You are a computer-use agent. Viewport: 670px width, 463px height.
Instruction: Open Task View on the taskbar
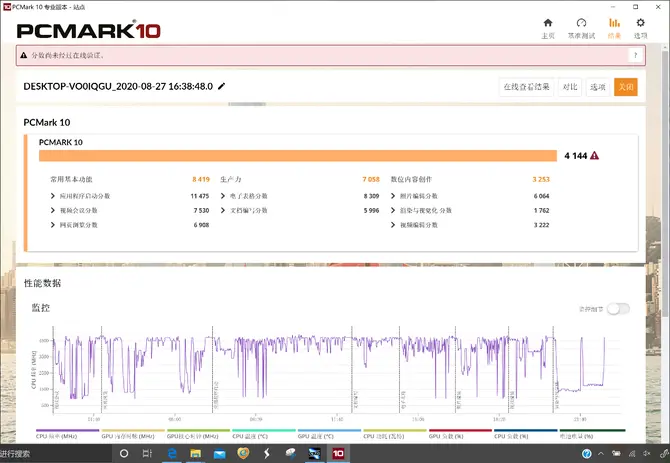tap(147, 454)
